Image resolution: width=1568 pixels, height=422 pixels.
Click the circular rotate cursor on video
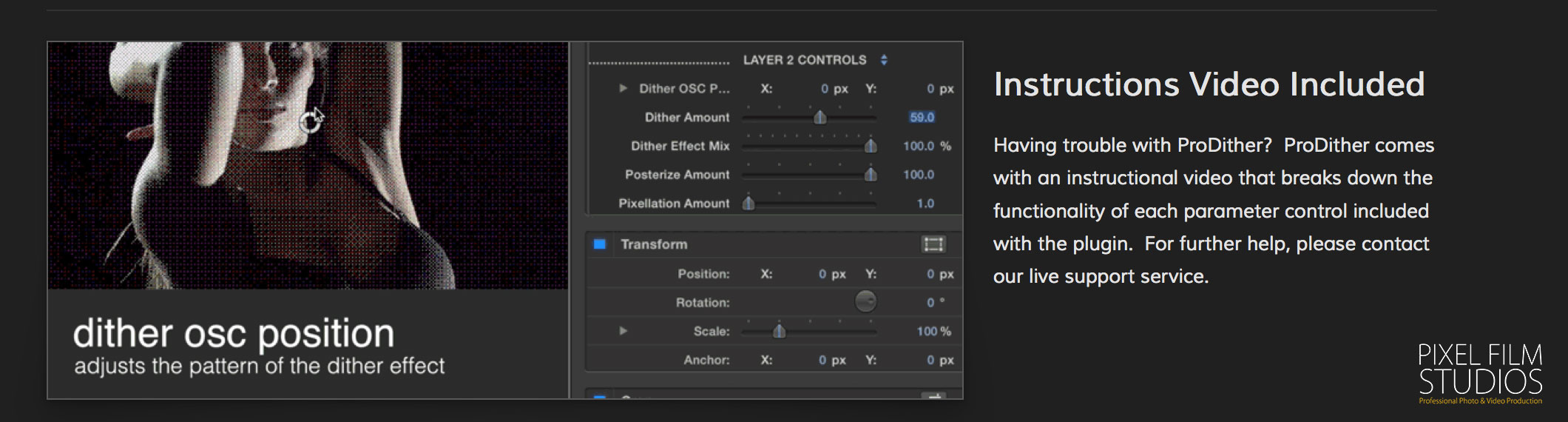pos(310,122)
